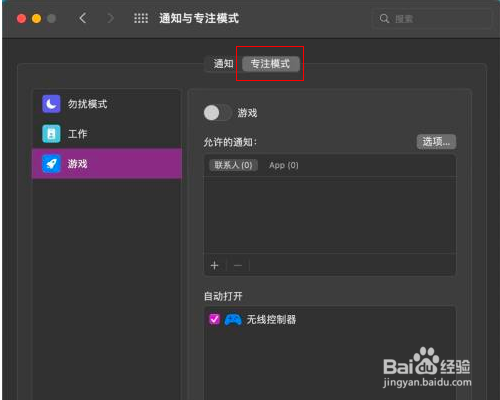This screenshot has height=400, width=500.
Task: Show all preferences grid icon
Action: point(141,18)
